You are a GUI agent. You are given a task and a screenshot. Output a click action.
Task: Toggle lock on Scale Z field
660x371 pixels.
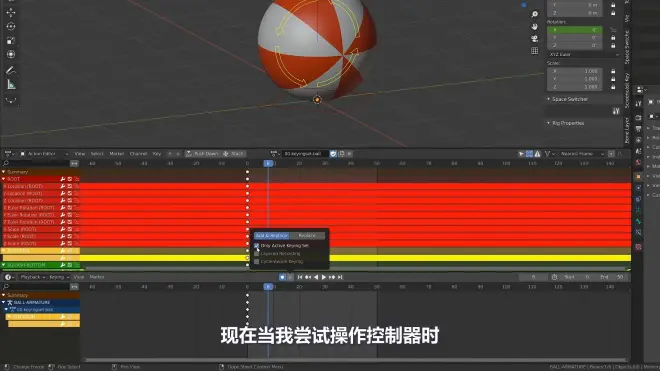(x=613, y=87)
